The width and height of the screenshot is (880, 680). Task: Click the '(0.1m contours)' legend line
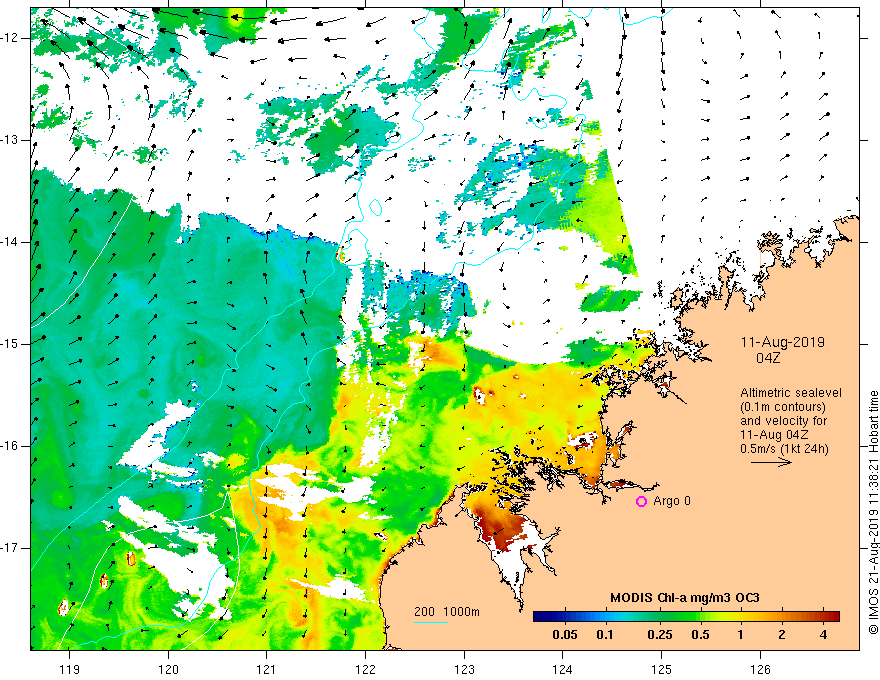coord(783,407)
